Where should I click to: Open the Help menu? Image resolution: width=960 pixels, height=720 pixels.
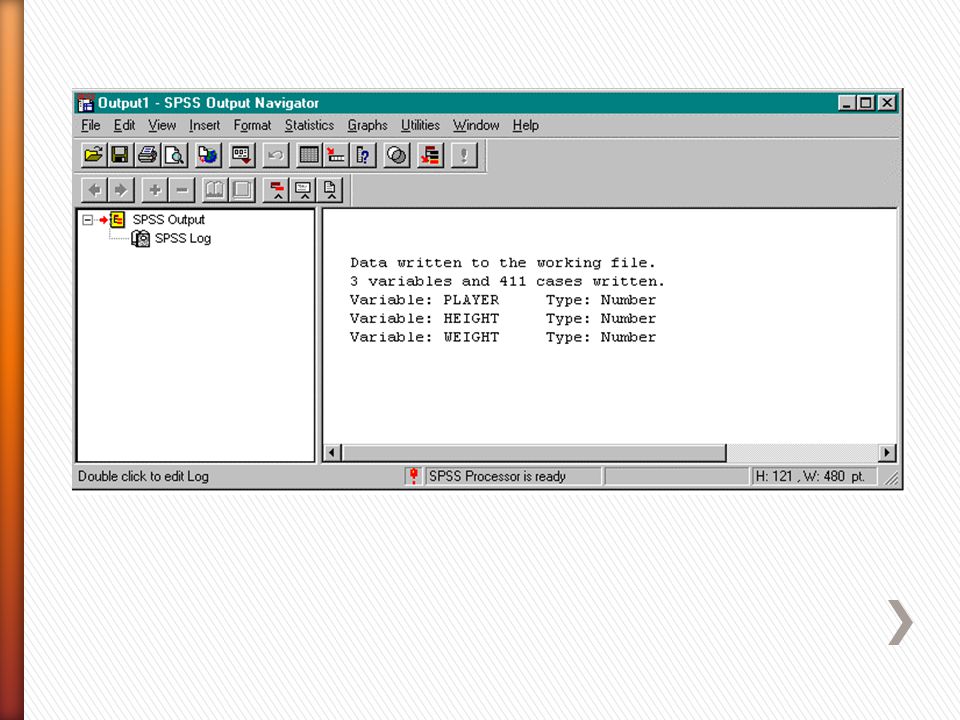[526, 126]
